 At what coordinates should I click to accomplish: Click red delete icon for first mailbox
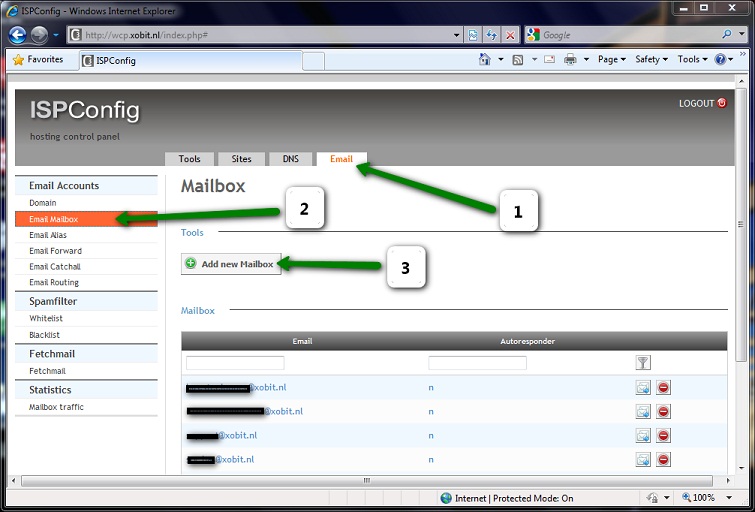click(x=663, y=387)
